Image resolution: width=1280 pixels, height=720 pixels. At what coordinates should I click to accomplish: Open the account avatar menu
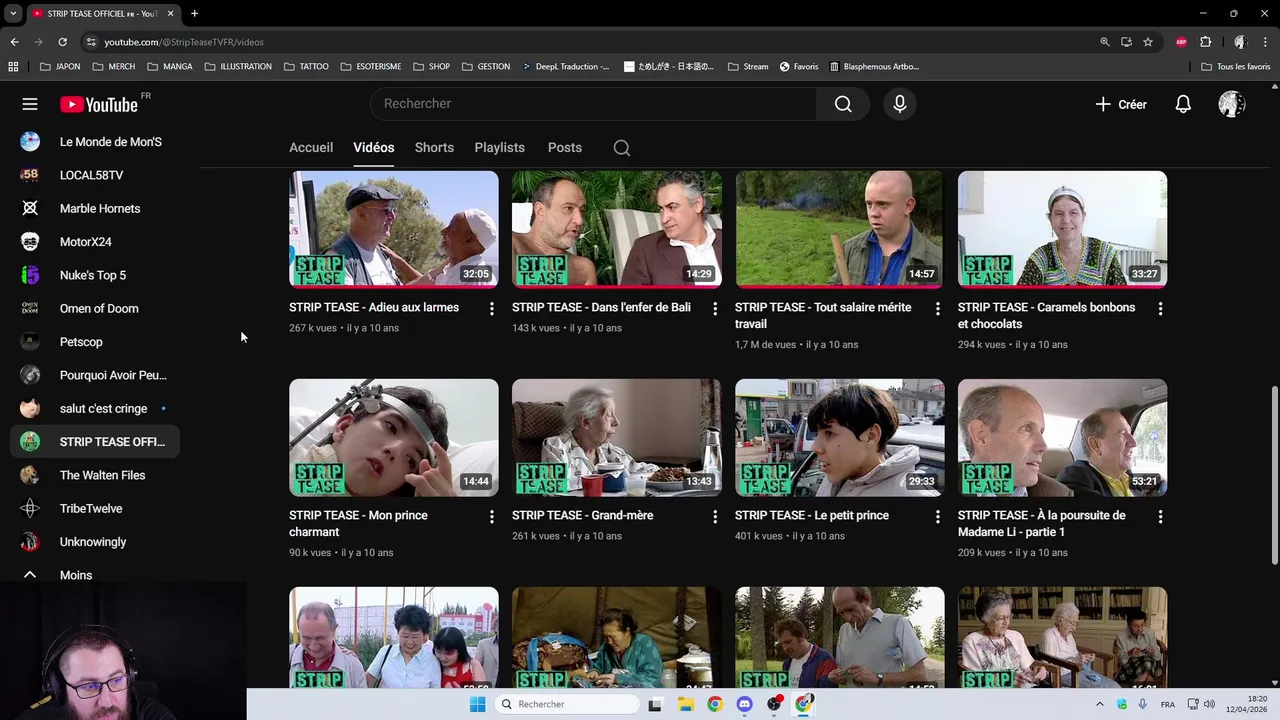(x=1232, y=104)
